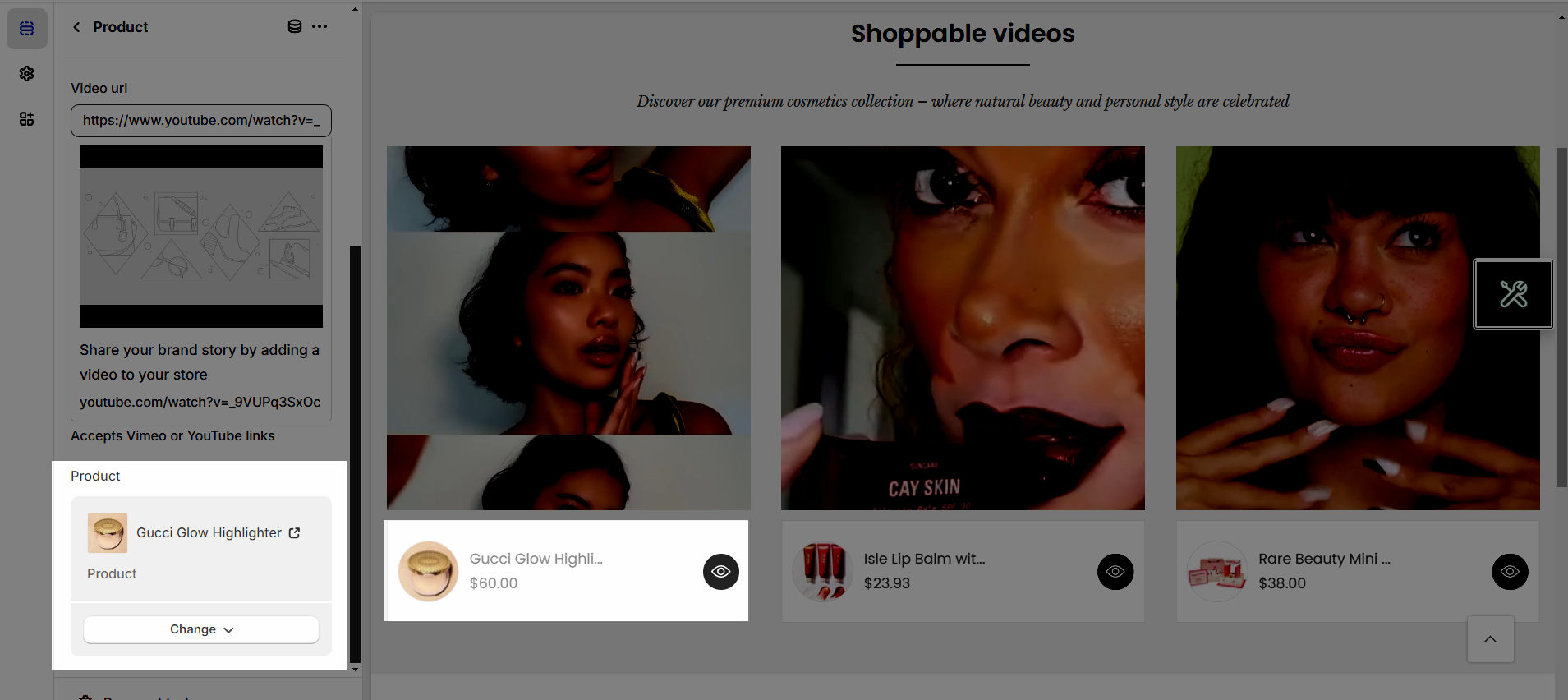
Task: Open the dynamic source database icon
Action: click(294, 26)
